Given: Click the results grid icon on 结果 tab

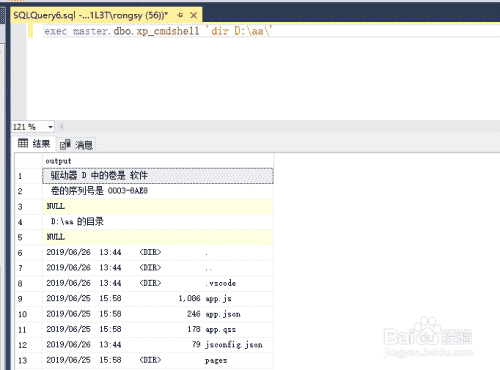Looking at the screenshot, I should [x=23, y=143].
